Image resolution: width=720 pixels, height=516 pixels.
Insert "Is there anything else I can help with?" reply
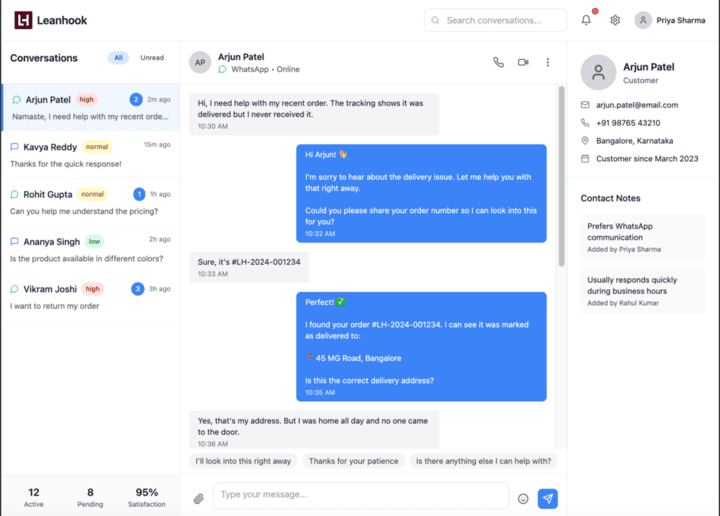pos(482,461)
